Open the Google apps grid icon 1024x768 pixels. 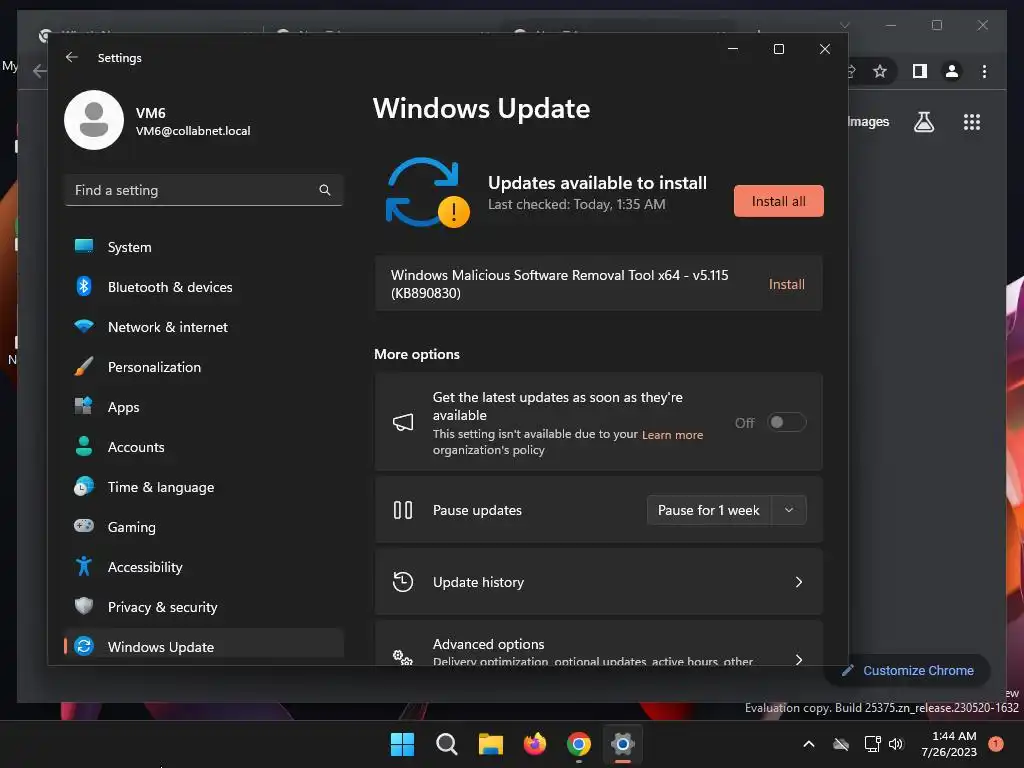972,122
